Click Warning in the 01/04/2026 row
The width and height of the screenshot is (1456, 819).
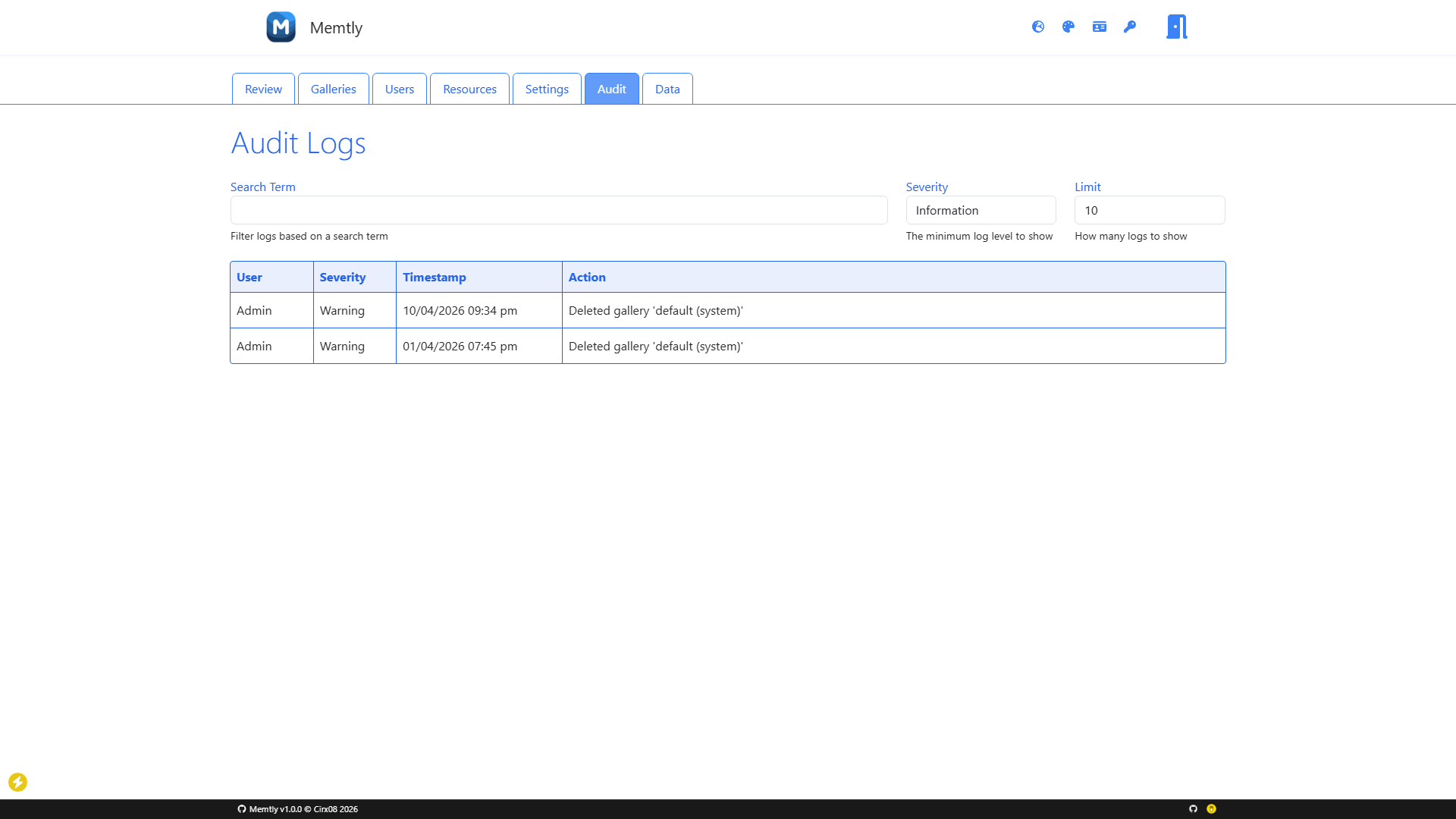(342, 346)
